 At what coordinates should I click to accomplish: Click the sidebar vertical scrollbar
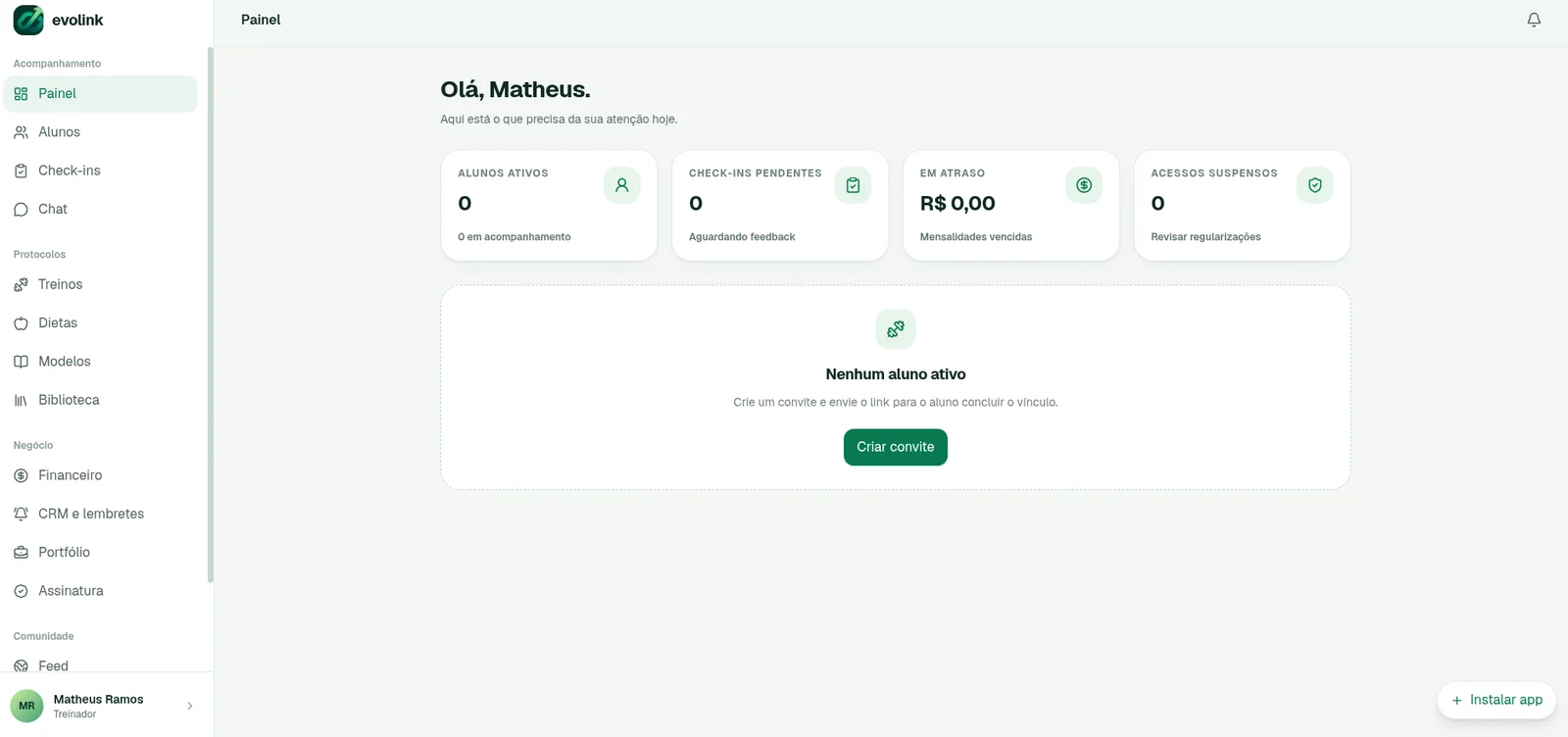coord(211,315)
